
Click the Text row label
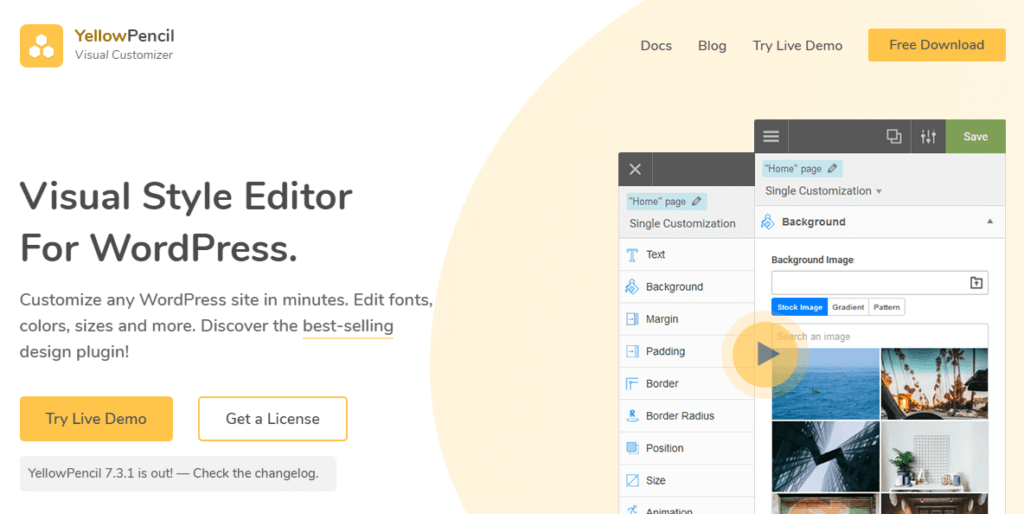pyautogui.click(x=655, y=255)
